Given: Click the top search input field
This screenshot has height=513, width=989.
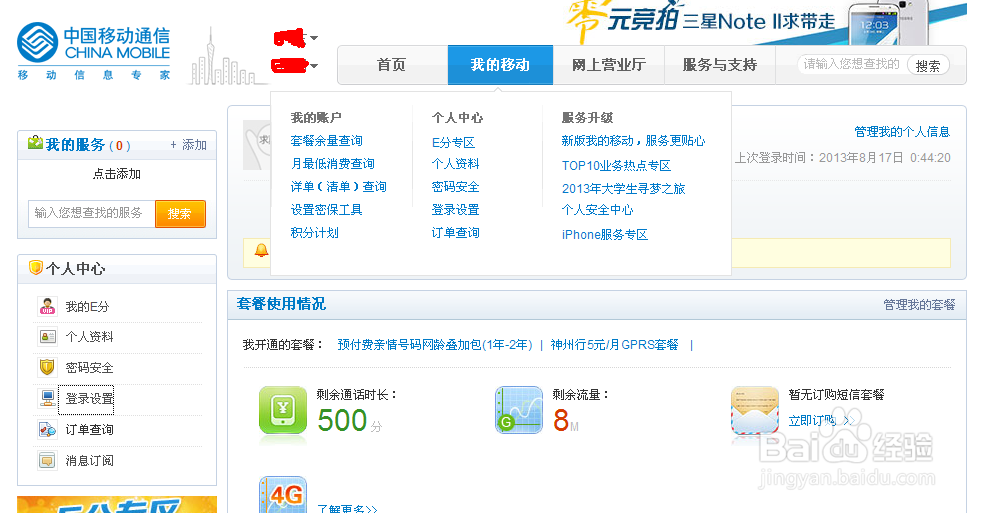Looking at the screenshot, I should point(851,64).
